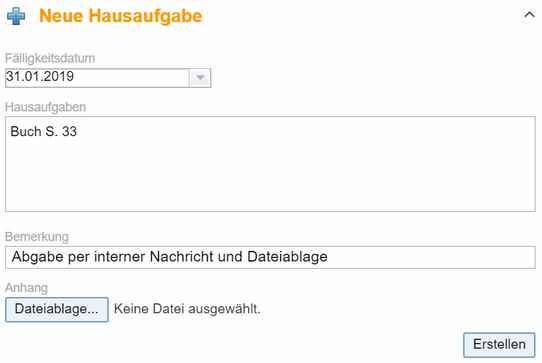Viewport: 542px width, 363px height.
Task: Click the word Dateiablage in the remark field
Action: (x=287, y=257)
